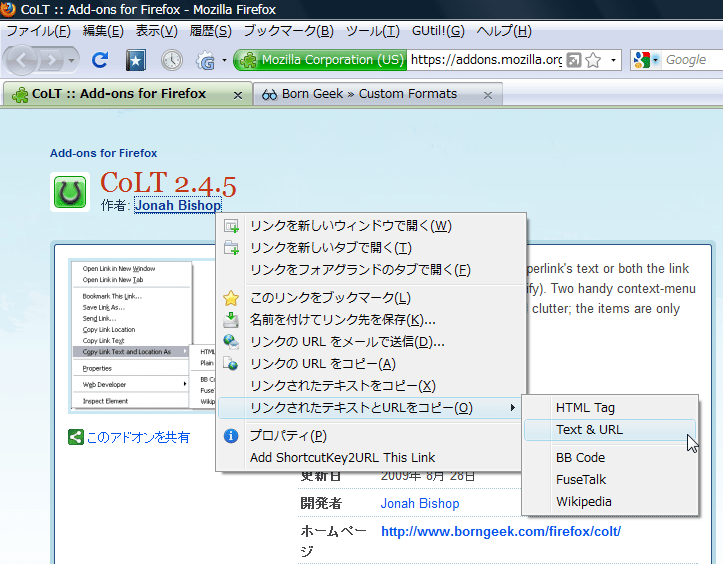Click the Jonah Bishop developer link in details

click(x=420, y=504)
